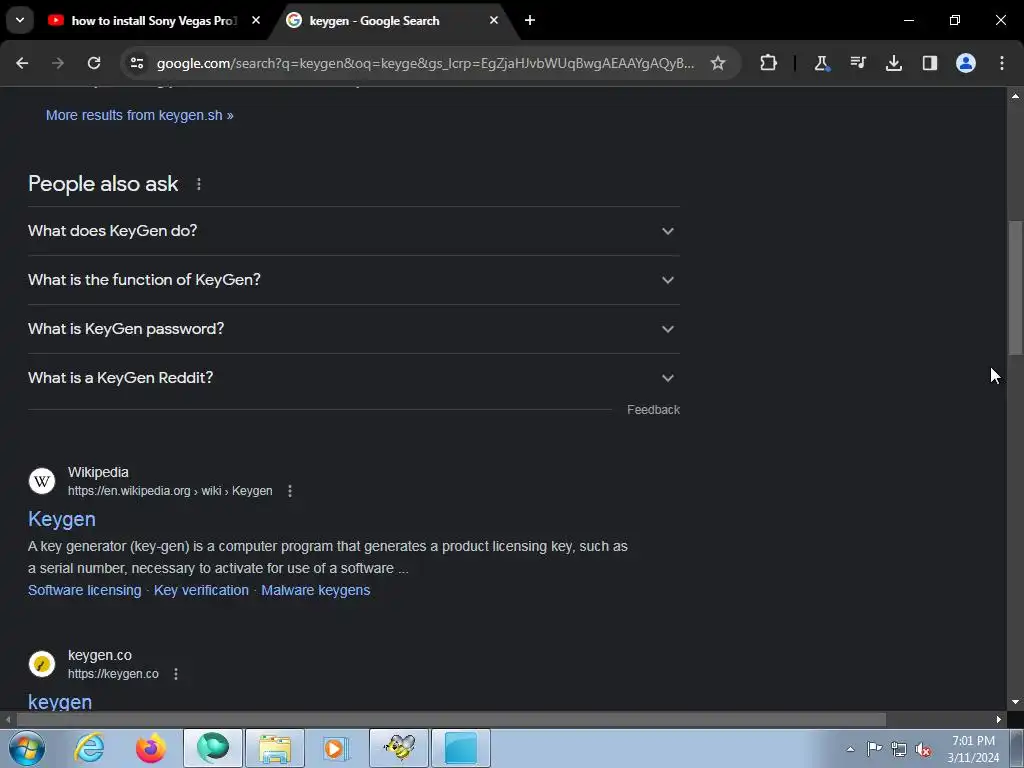Expand "What does KeyGen do?" question
This screenshot has height=768, width=1024.
point(353,231)
